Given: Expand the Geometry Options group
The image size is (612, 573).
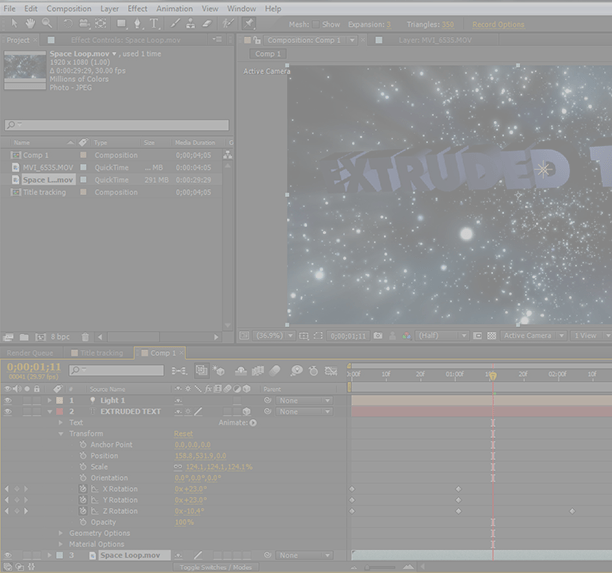Looking at the screenshot, I should click(60, 533).
